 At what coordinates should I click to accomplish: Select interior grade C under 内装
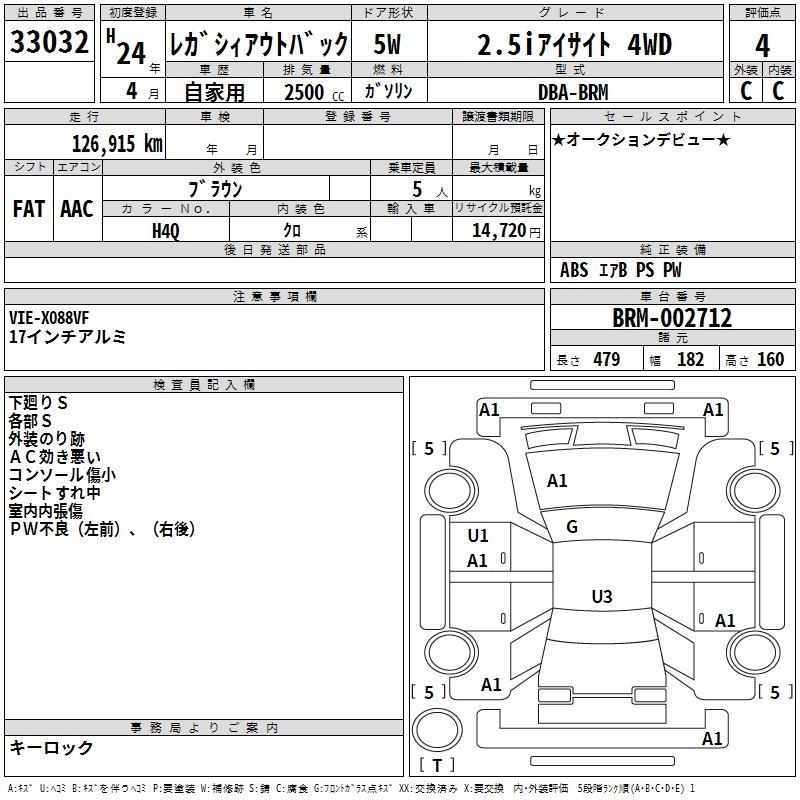tap(778, 91)
